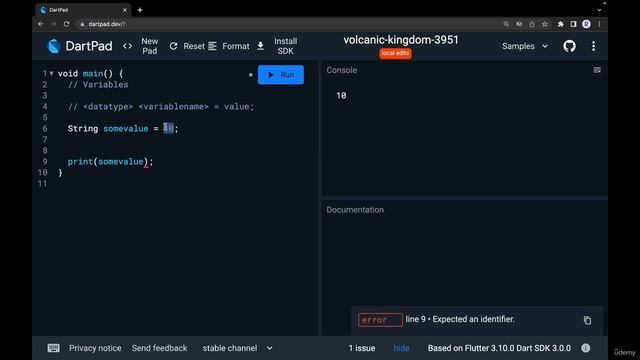Open DartPad more options menu
Screen dimensions: 640x360
(593, 46)
